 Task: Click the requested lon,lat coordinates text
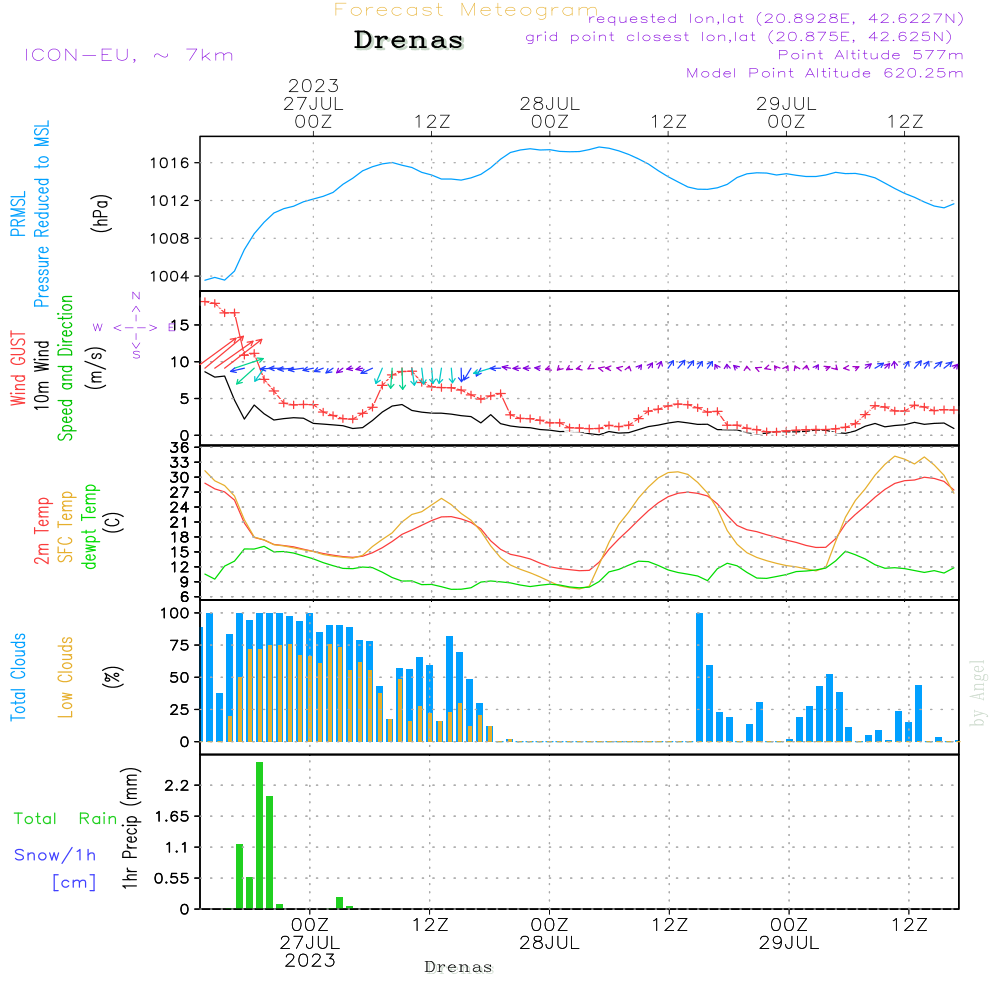(775, 18)
